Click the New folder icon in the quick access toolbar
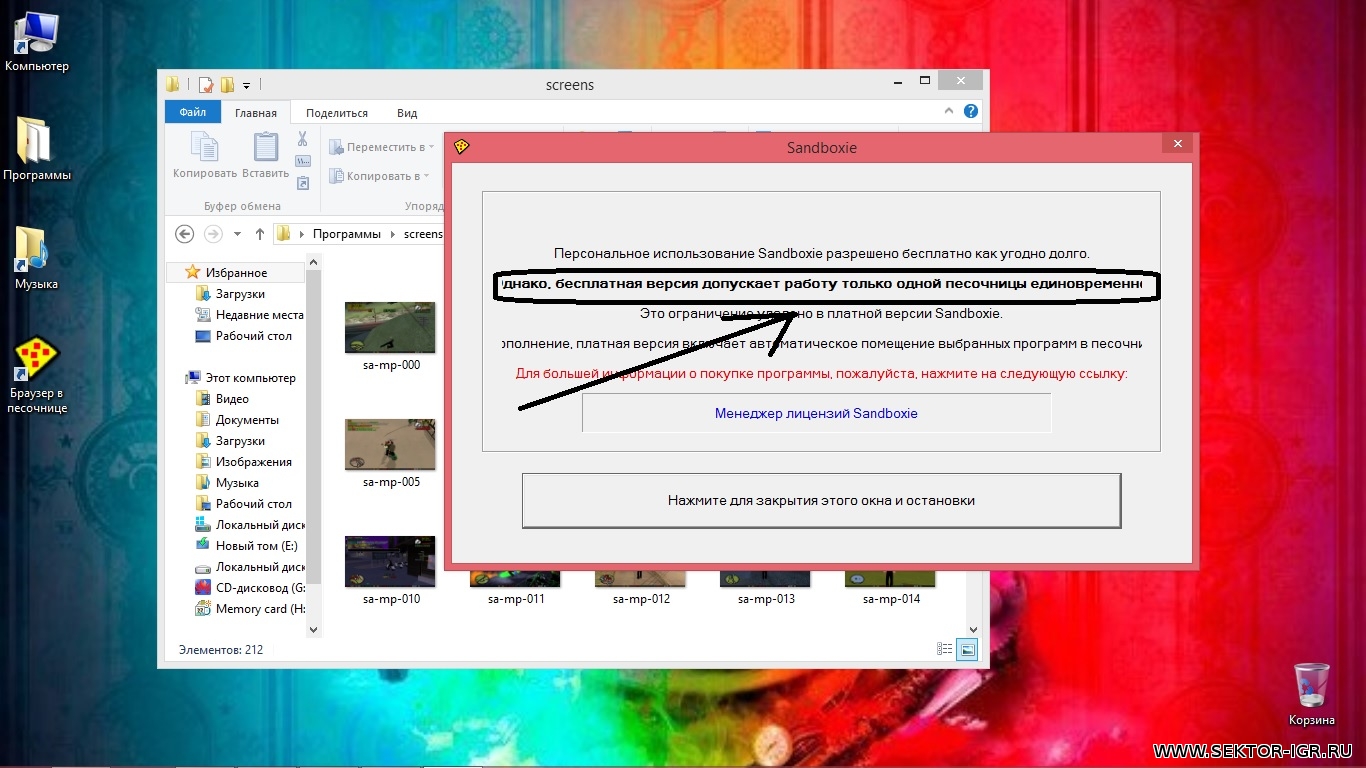The height and width of the screenshot is (768, 1366). pyautogui.click(x=227, y=85)
